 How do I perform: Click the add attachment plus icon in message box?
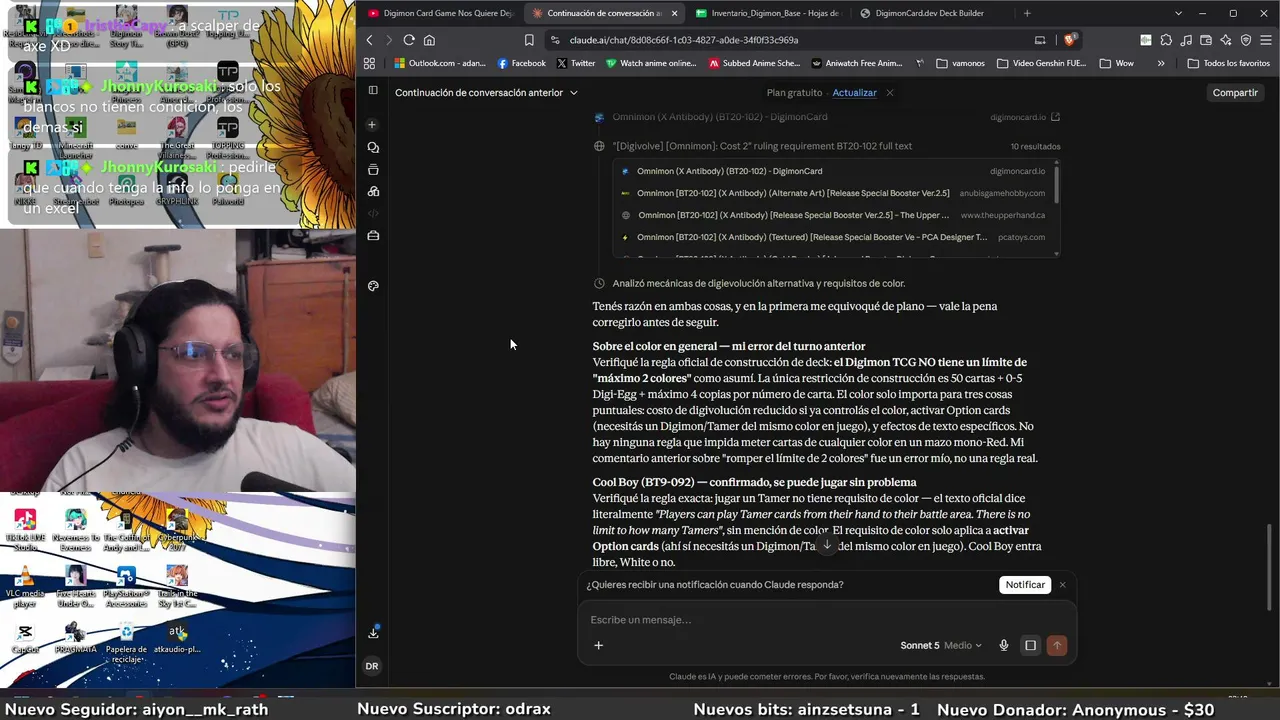[x=598, y=645]
